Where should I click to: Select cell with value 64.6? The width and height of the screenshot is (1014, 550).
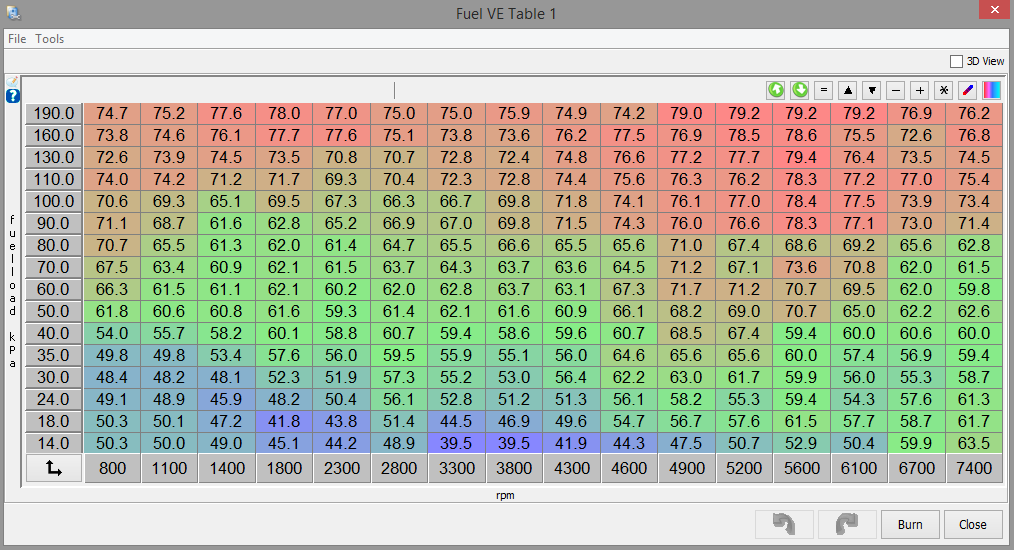point(629,355)
